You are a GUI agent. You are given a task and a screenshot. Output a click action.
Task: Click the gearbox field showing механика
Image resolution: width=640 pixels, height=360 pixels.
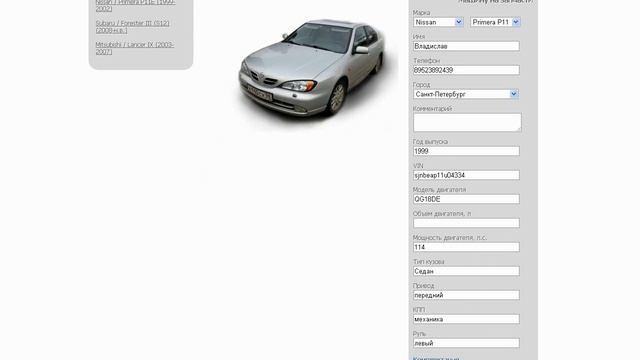466,319
